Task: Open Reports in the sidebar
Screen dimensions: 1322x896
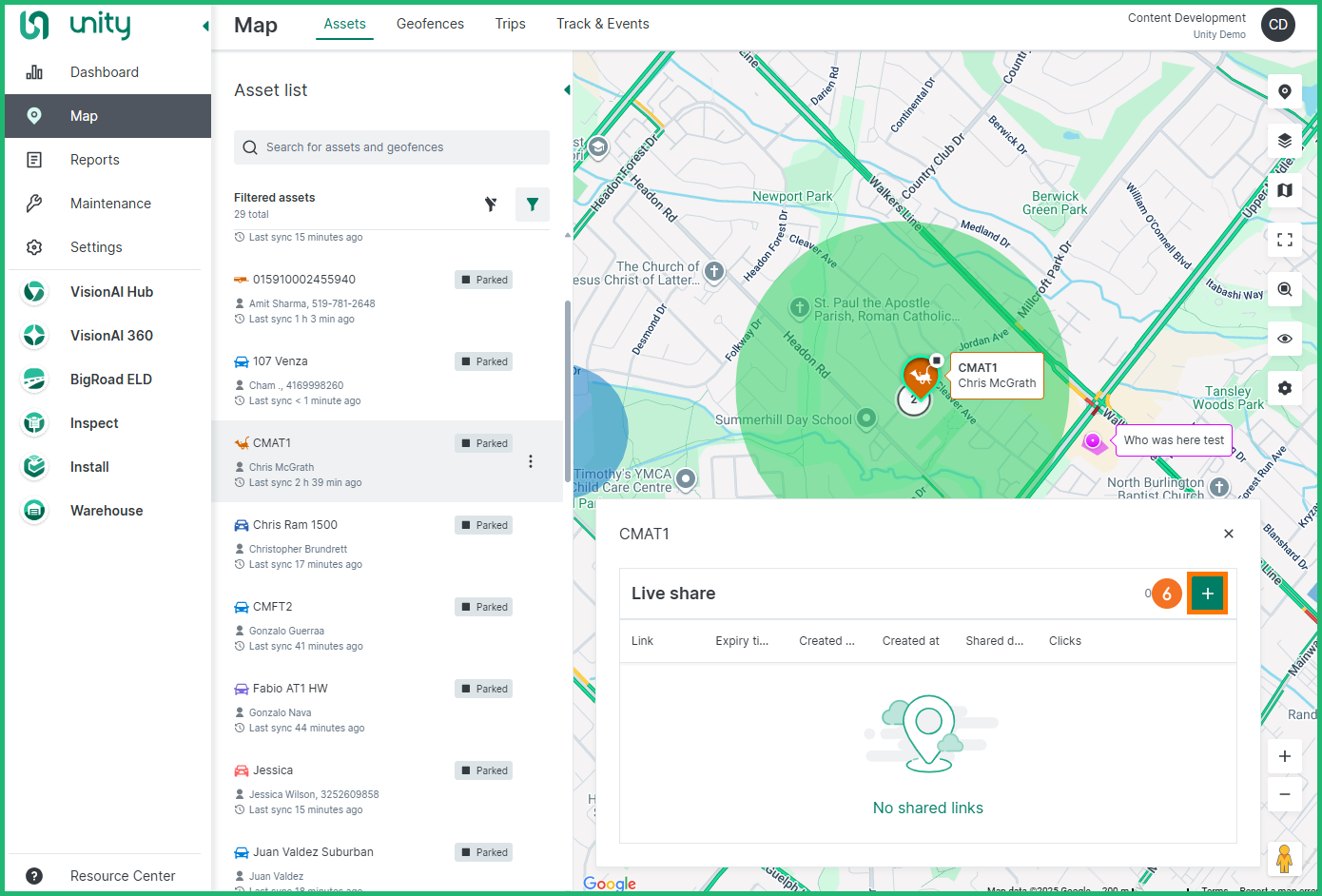Action: pos(95,160)
